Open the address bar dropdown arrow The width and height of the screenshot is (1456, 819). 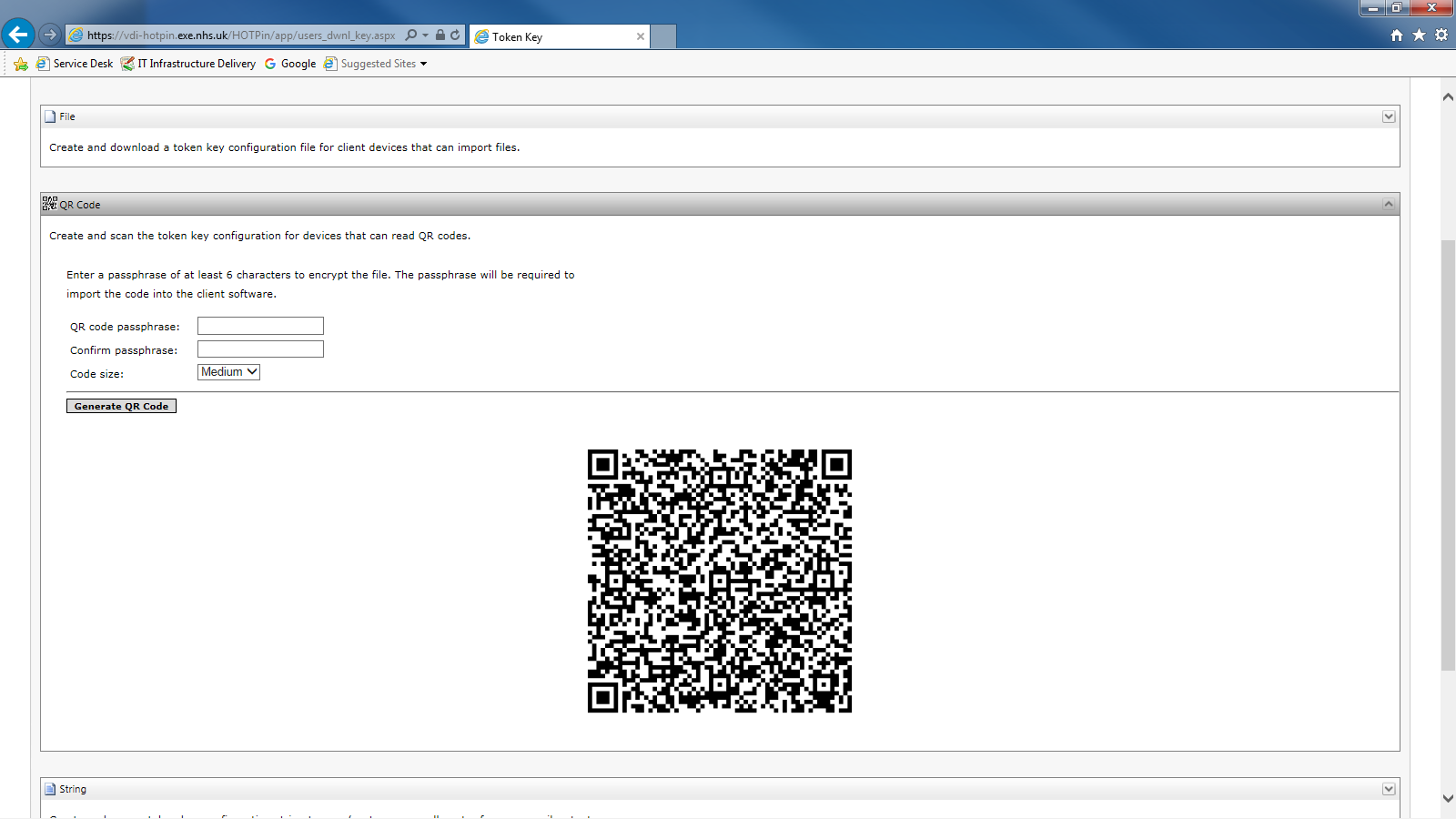(425, 35)
